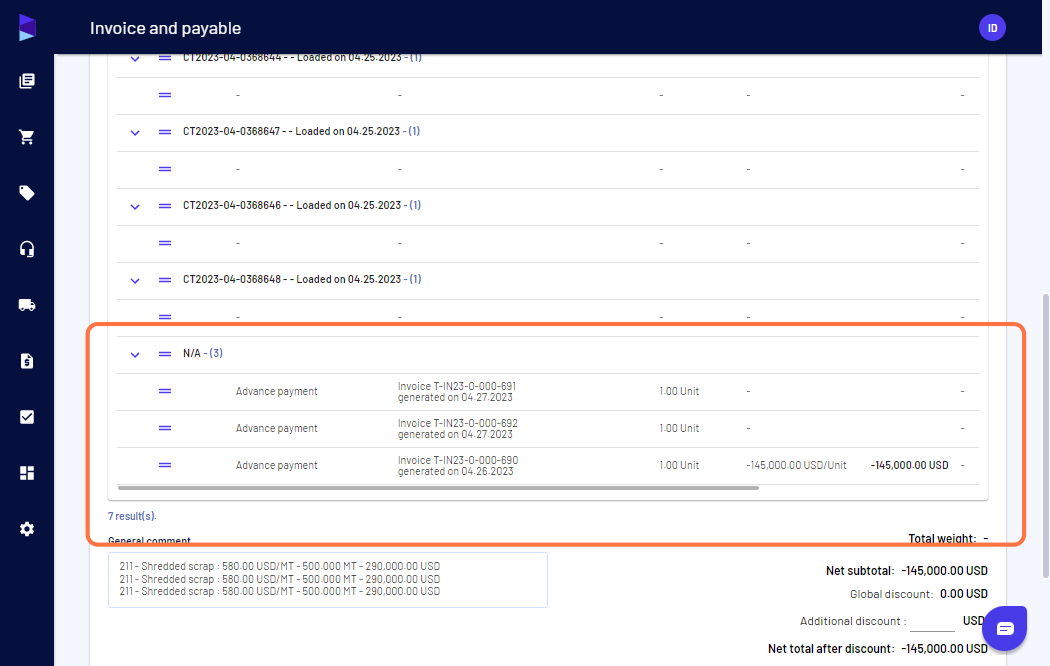The width and height of the screenshot is (1050, 666).
Task: Select text Invoice T-IN23-0-000-690
Action: coord(457,460)
